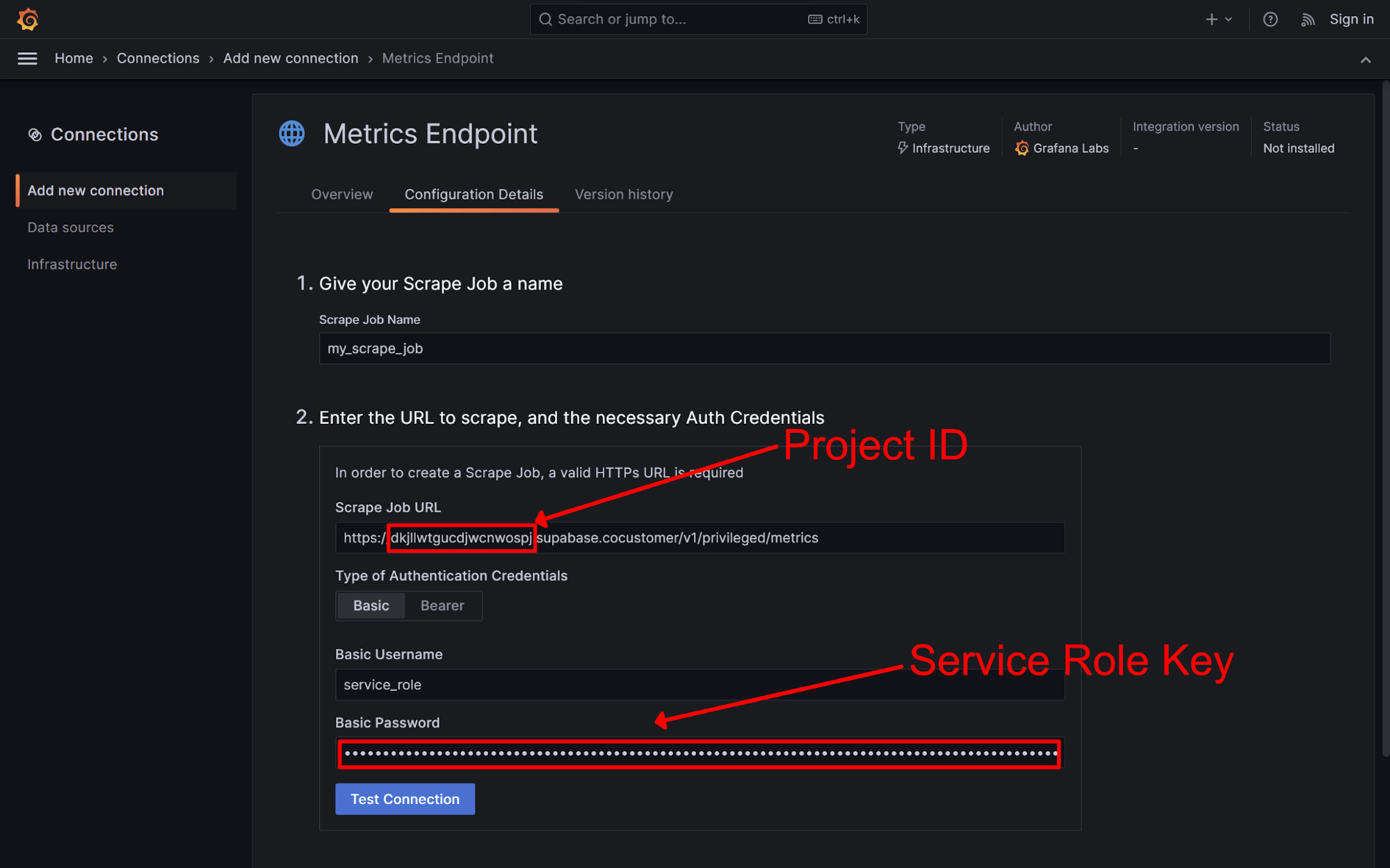The image size is (1390, 868).
Task: Switch to the Overview tab
Action: [342, 194]
